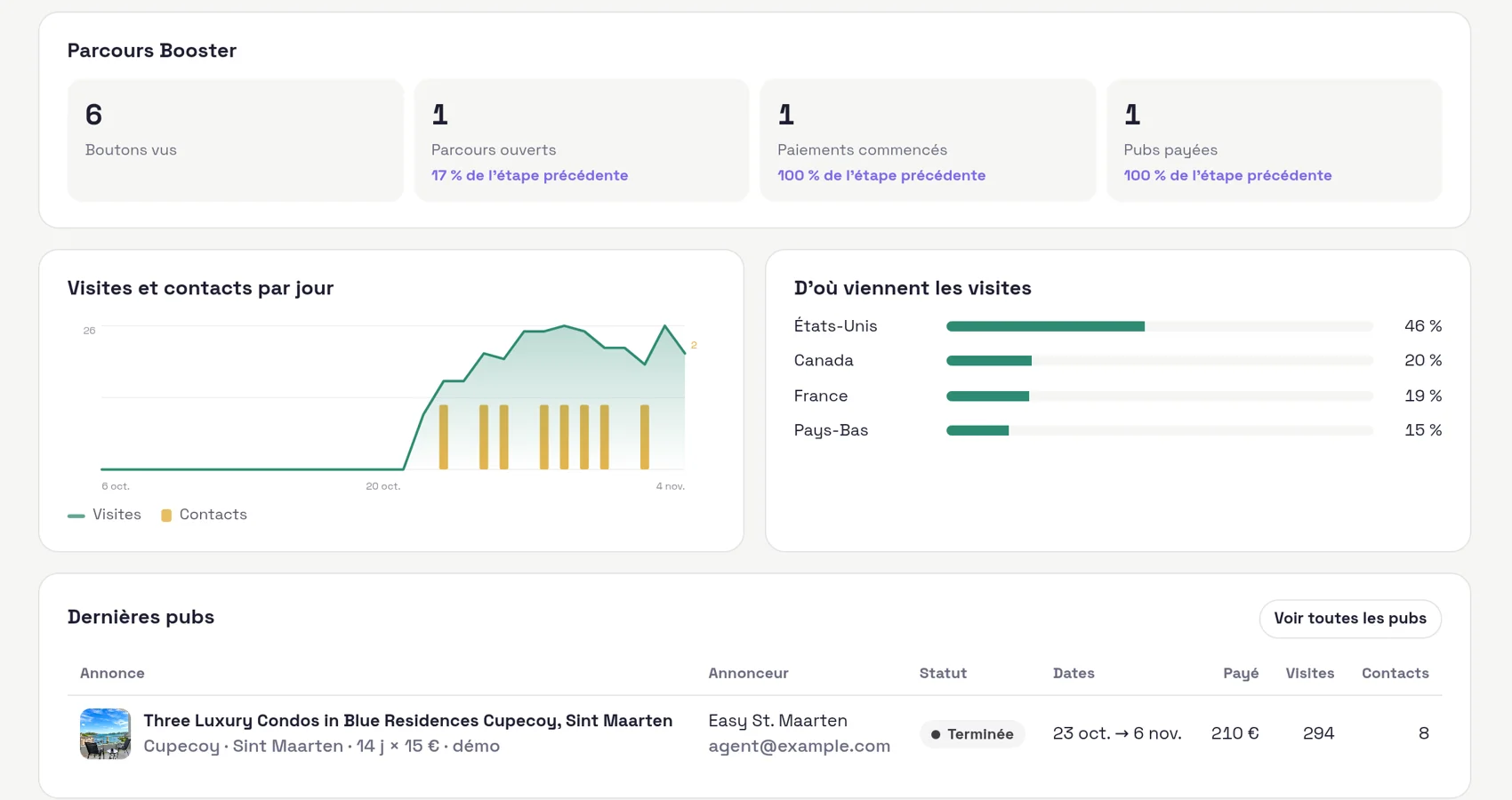Click the green Visites legend line

click(76, 516)
